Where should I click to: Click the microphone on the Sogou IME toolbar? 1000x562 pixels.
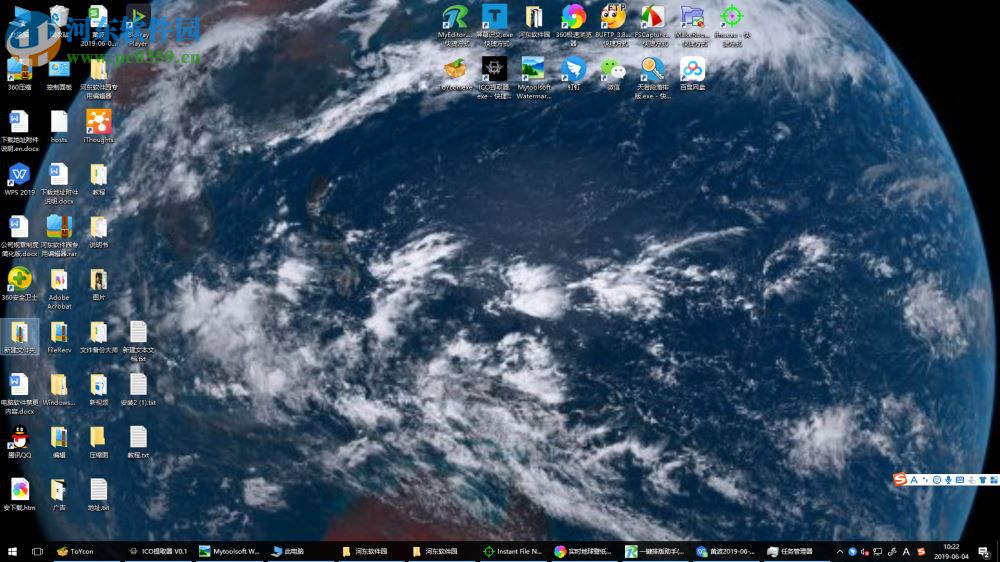tap(948, 480)
